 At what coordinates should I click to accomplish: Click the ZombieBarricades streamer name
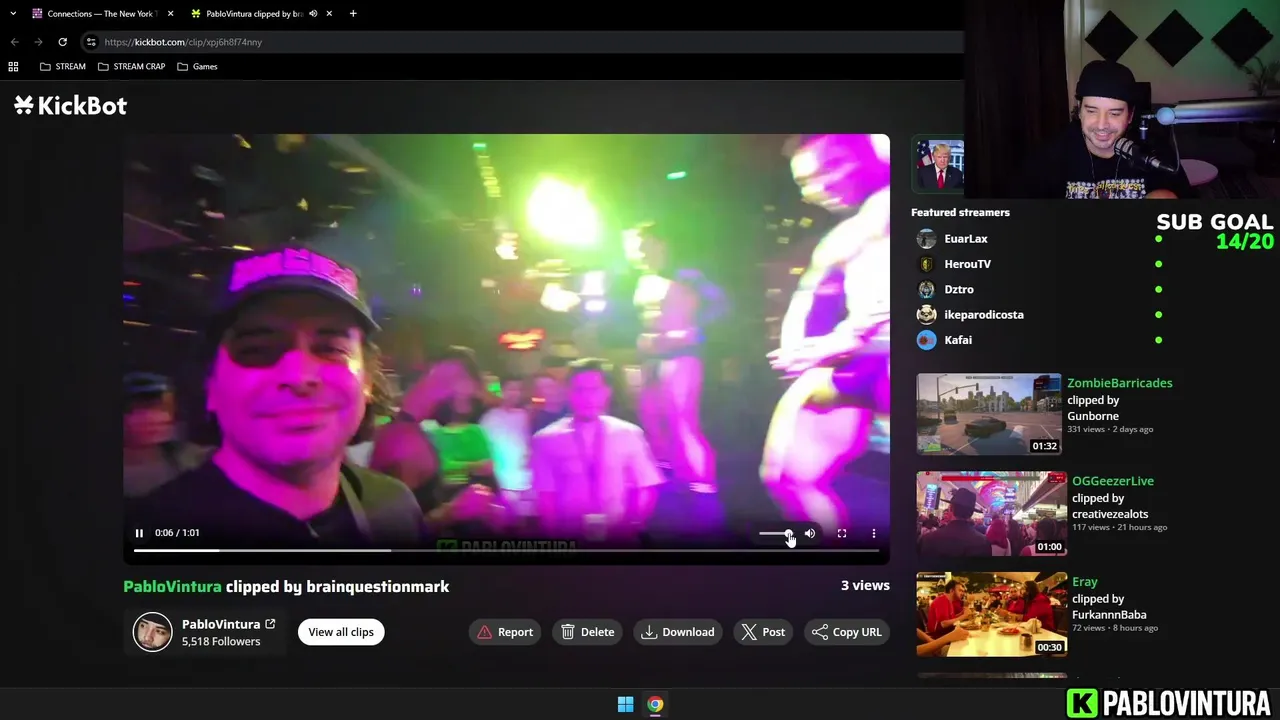[x=1119, y=383]
